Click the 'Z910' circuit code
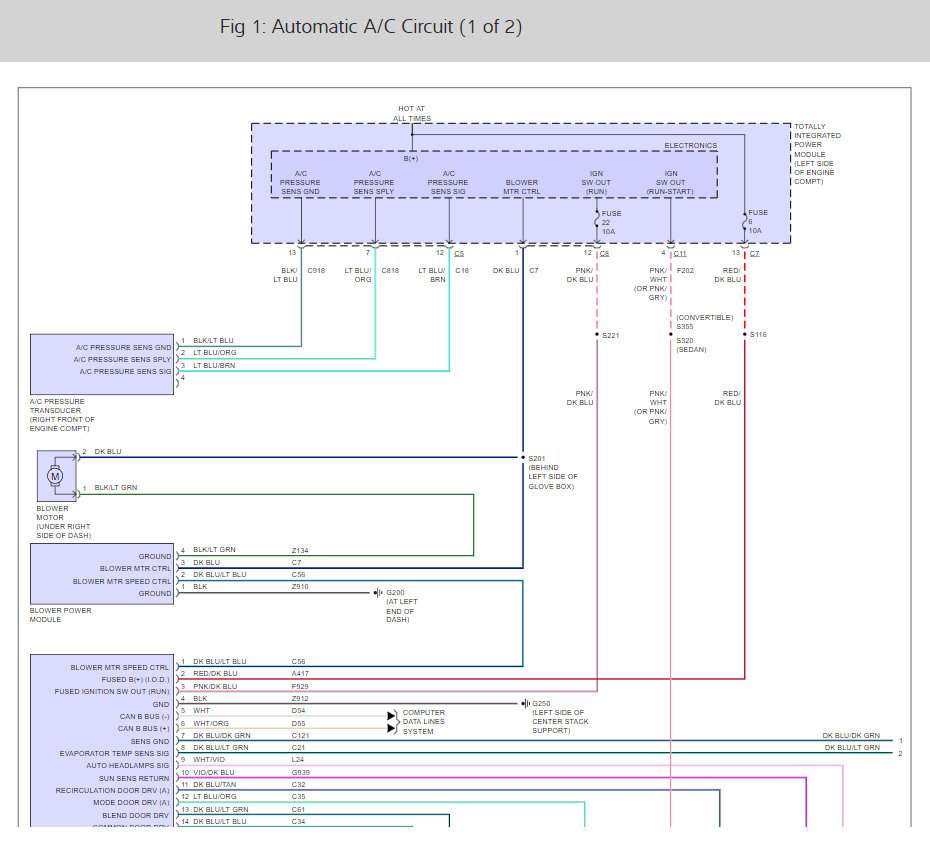This screenshot has height=852, width=930. [300, 587]
